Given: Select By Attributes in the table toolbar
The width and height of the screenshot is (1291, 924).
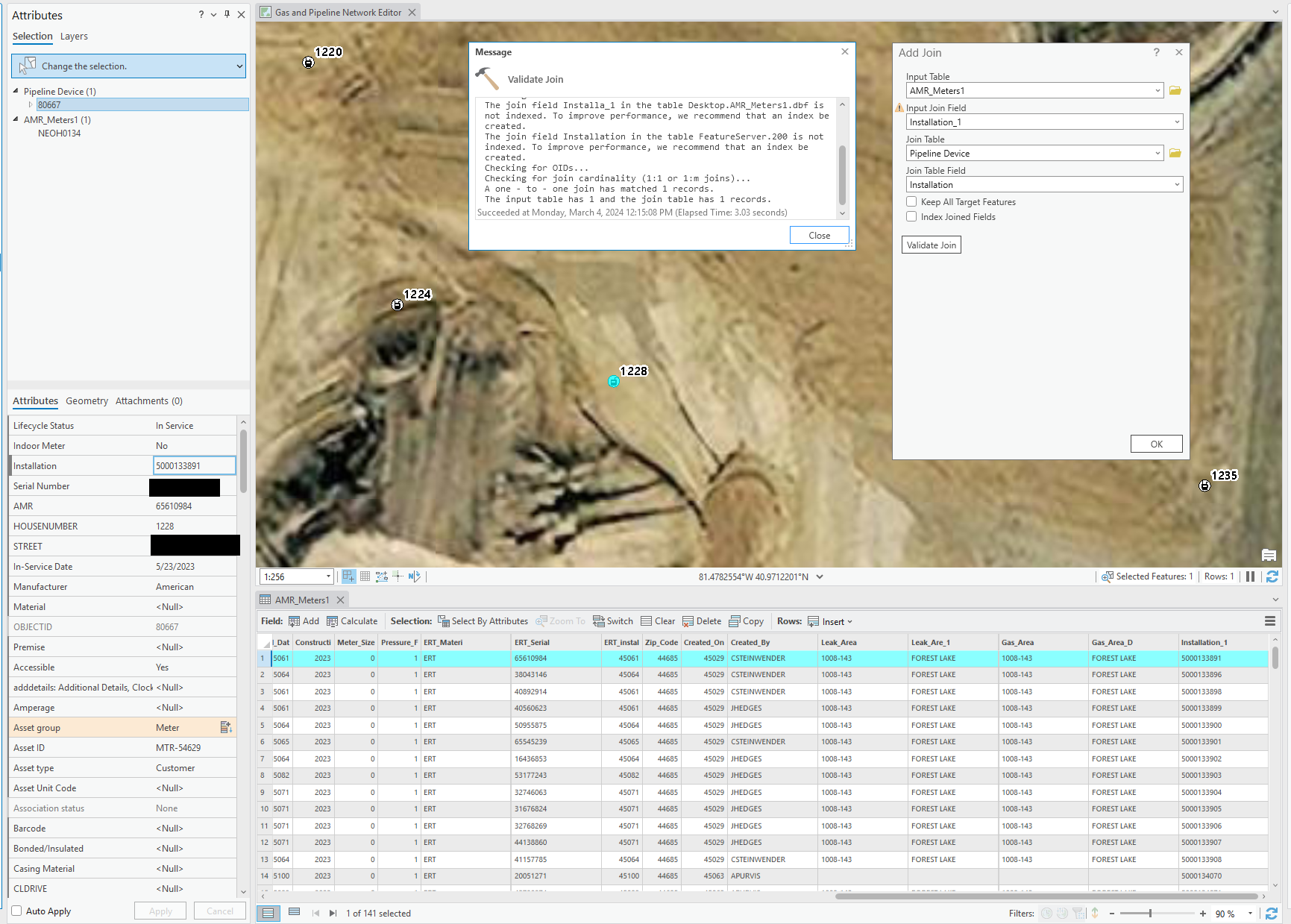Looking at the screenshot, I should click(483, 620).
